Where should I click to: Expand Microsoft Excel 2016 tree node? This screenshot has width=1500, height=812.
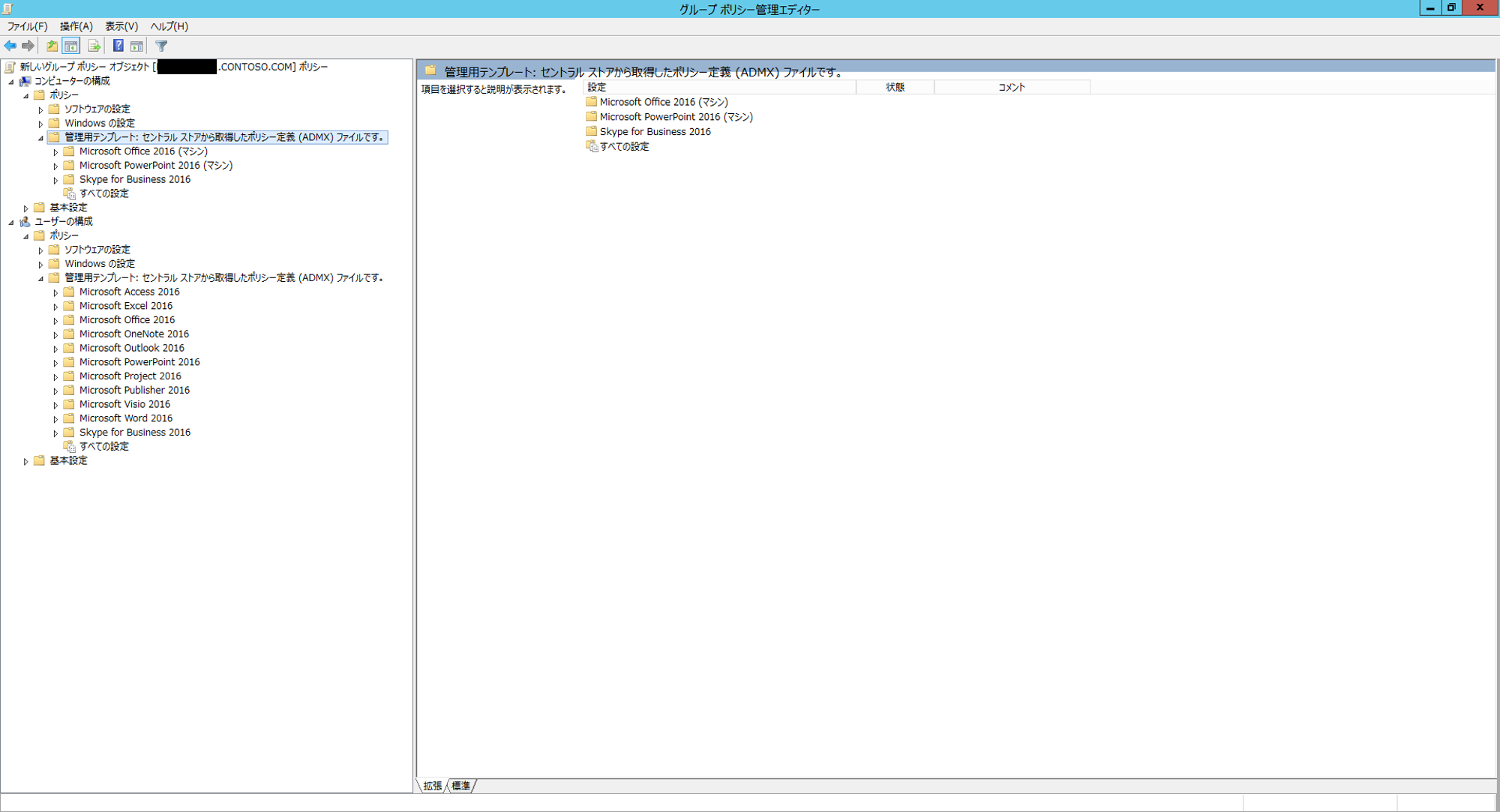click(x=55, y=307)
